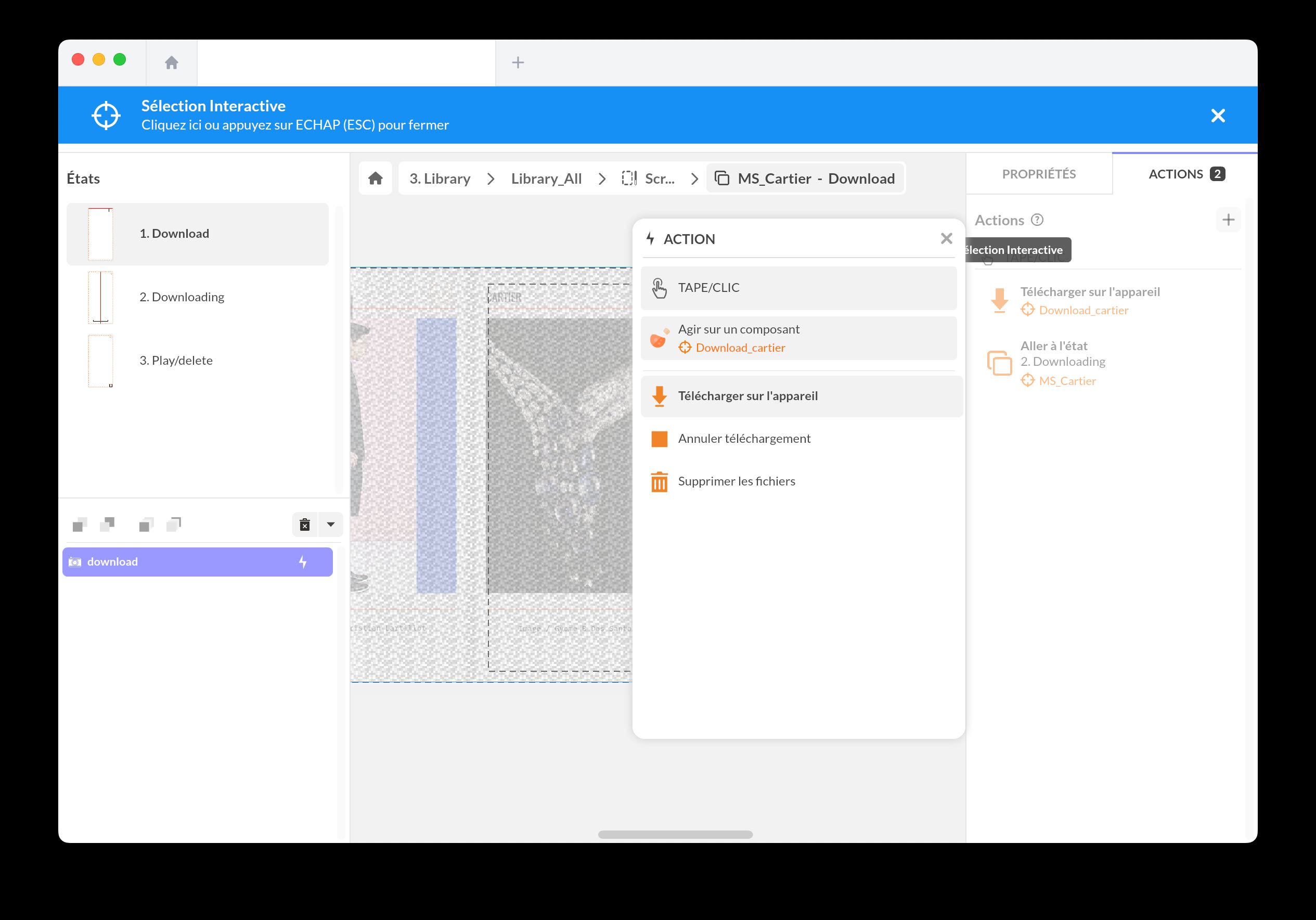Image resolution: width=1316 pixels, height=920 pixels.
Task: Click the lightning icon on download layer
Action: pos(303,562)
